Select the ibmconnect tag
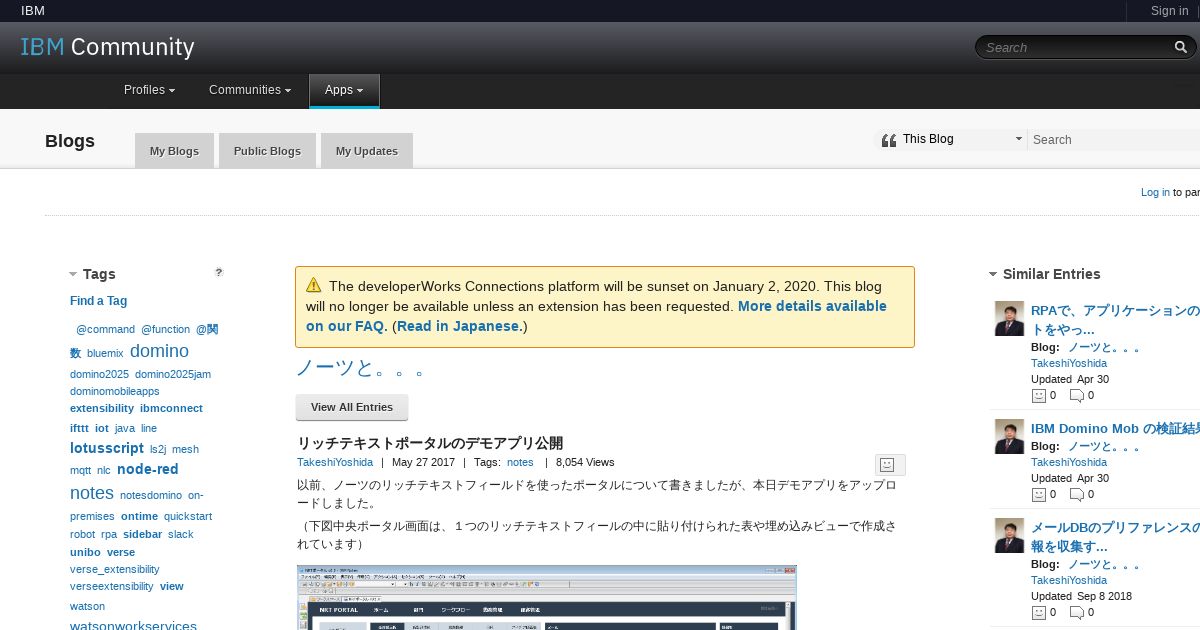Screen dimensions: 1200x630 click(171, 408)
